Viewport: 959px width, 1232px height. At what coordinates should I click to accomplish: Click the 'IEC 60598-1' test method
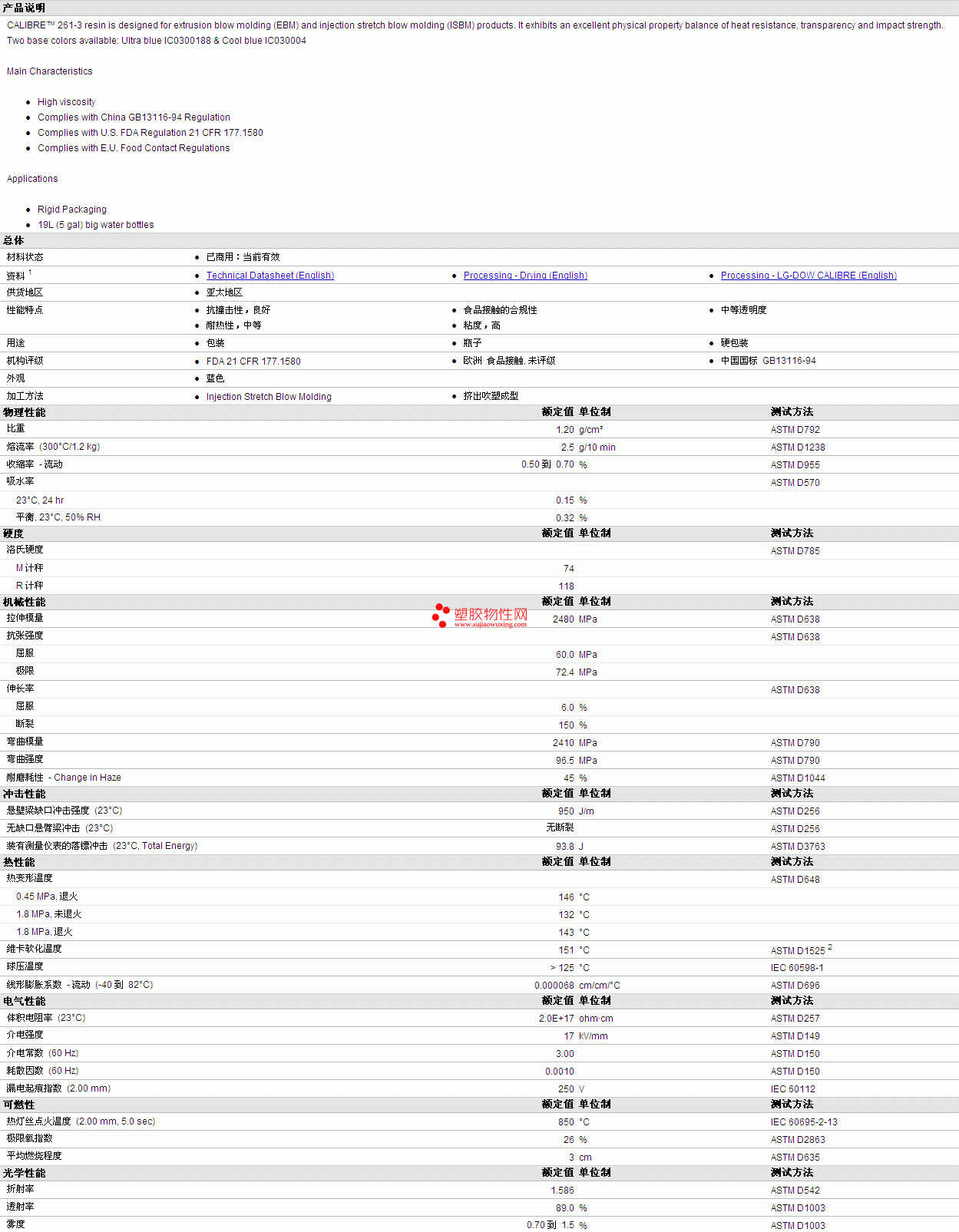click(797, 968)
